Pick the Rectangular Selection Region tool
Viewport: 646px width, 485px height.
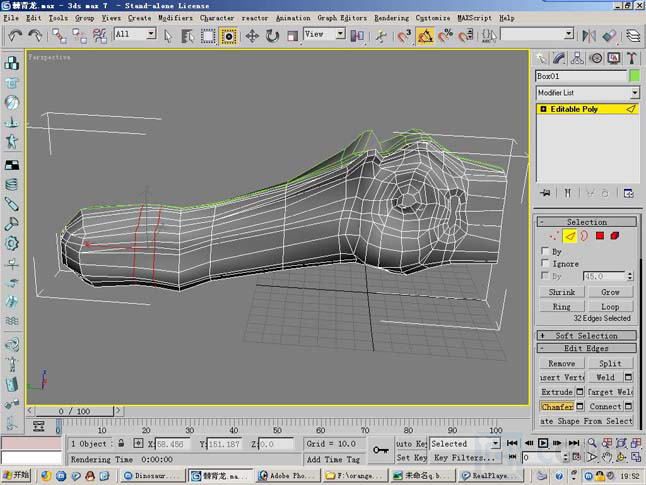208,36
